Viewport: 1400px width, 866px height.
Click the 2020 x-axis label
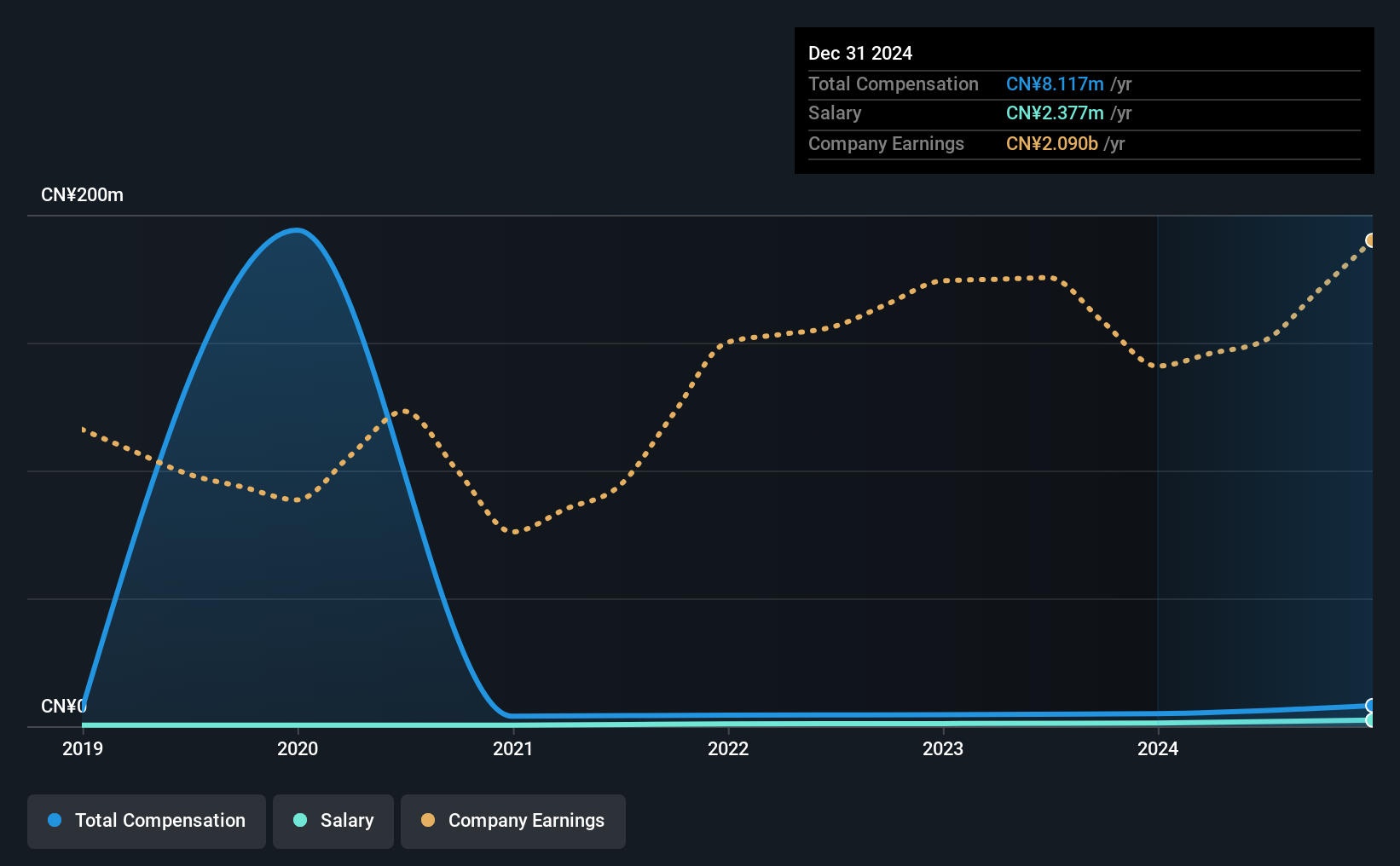click(298, 748)
